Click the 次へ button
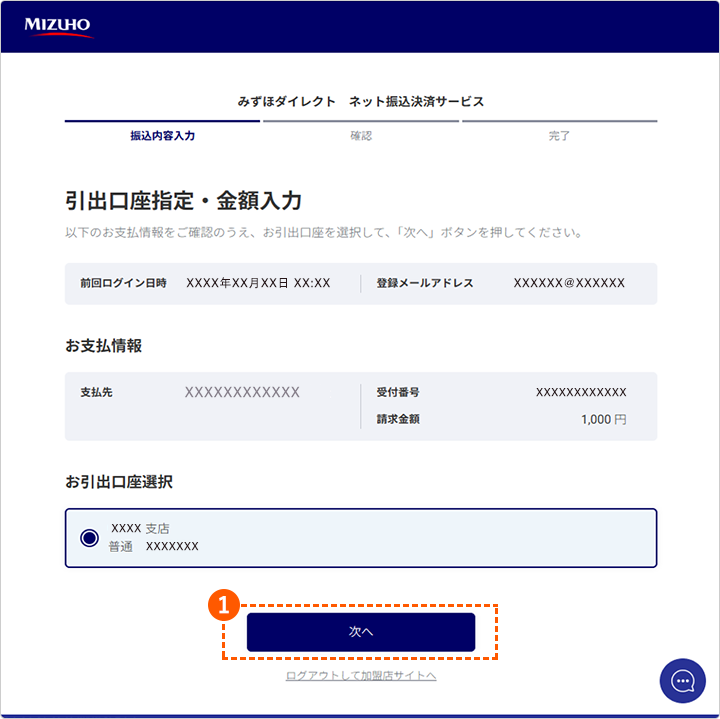 point(361,632)
